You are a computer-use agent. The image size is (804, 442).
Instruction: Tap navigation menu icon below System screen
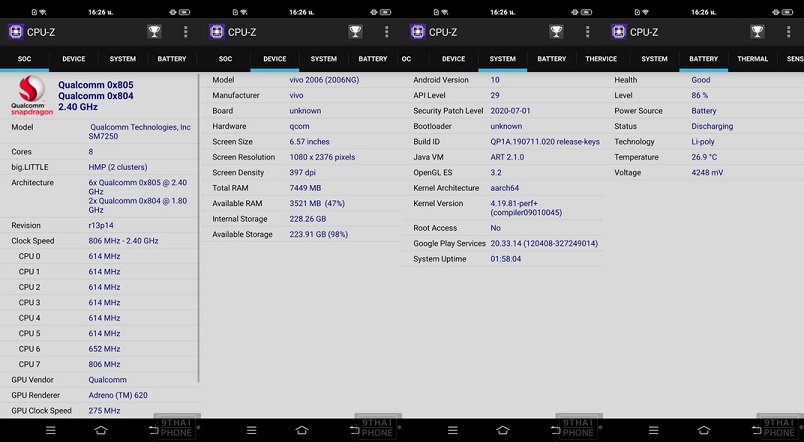(x=452, y=430)
